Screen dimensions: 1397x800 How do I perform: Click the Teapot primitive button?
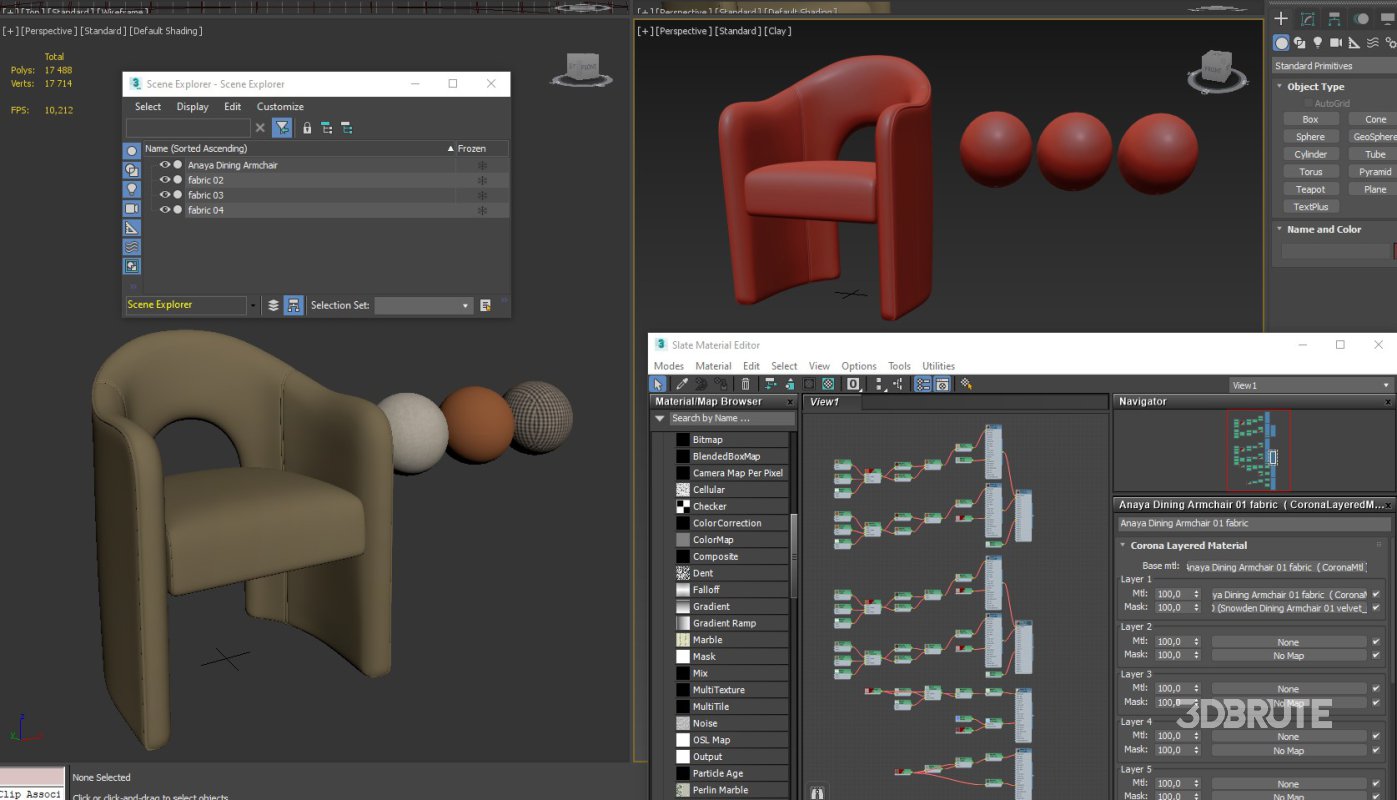coord(1310,189)
